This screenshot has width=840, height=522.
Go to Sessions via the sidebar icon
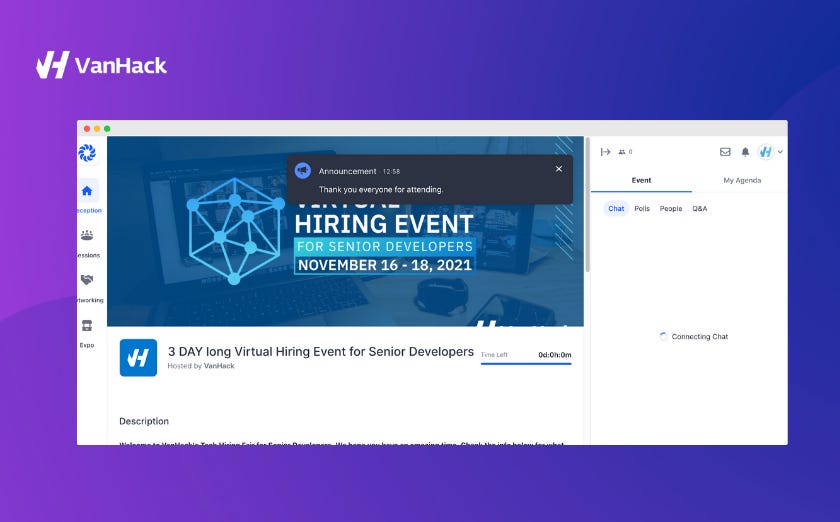(87, 235)
